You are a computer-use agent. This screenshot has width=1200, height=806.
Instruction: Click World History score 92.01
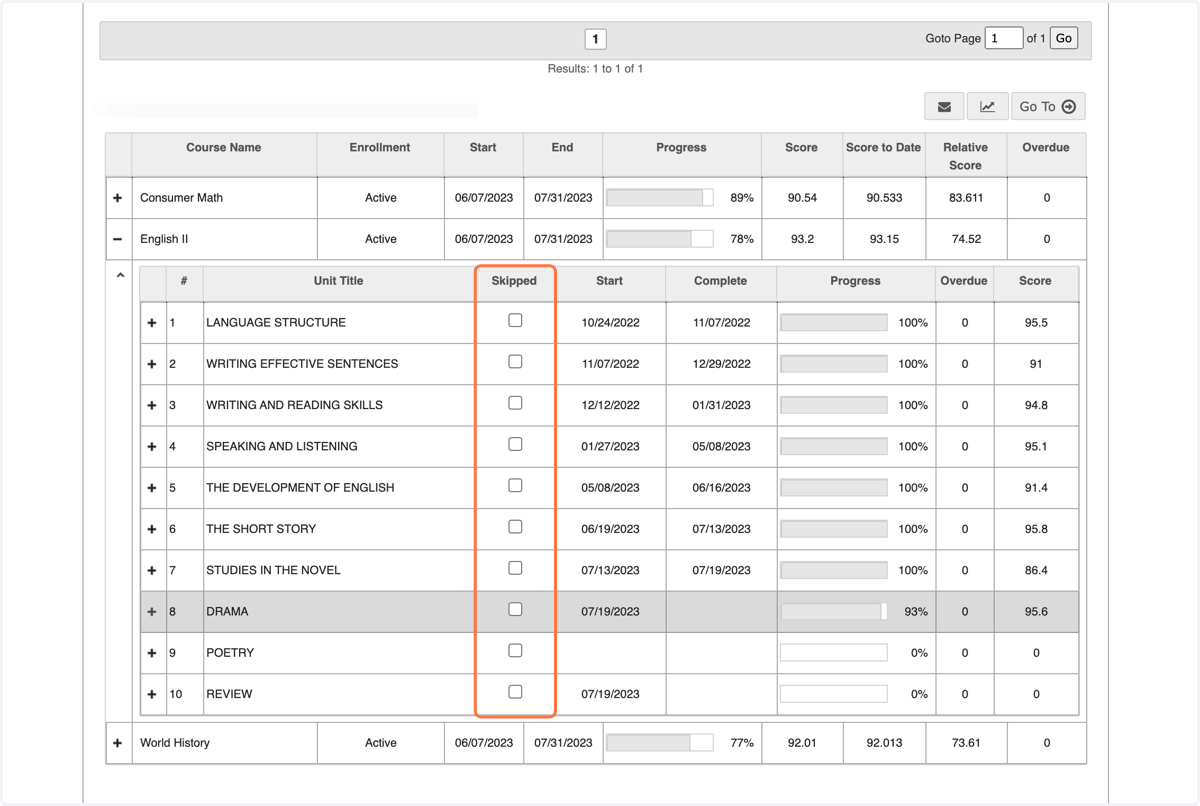(x=802, y=743)
